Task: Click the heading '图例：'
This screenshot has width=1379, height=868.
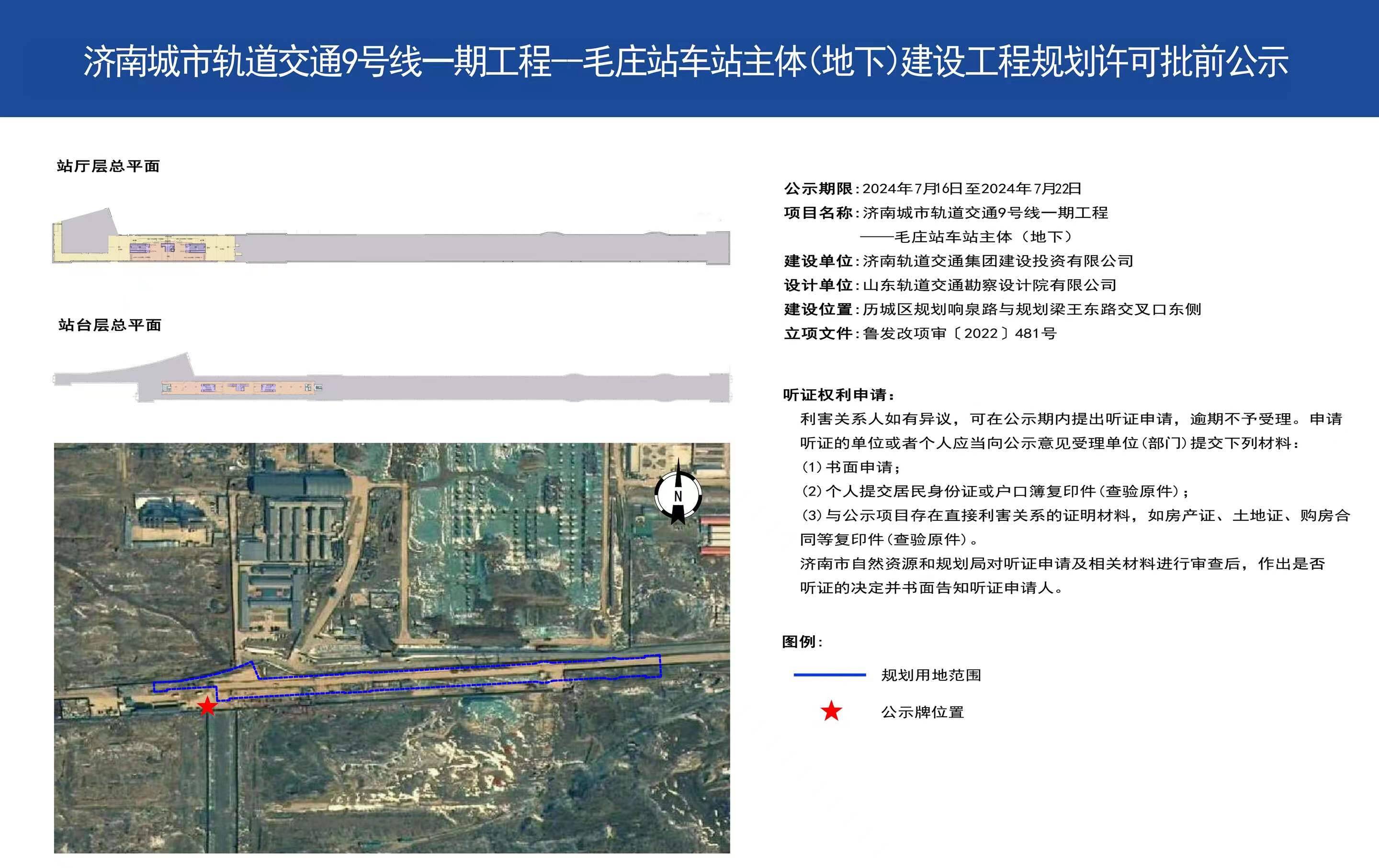Action: [x=803, y=642]
